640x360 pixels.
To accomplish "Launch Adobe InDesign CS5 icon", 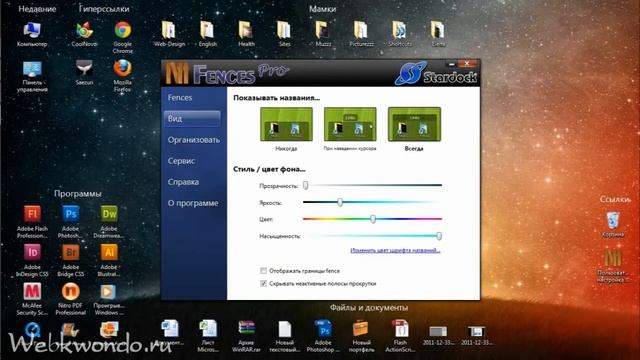I will 32,260.
